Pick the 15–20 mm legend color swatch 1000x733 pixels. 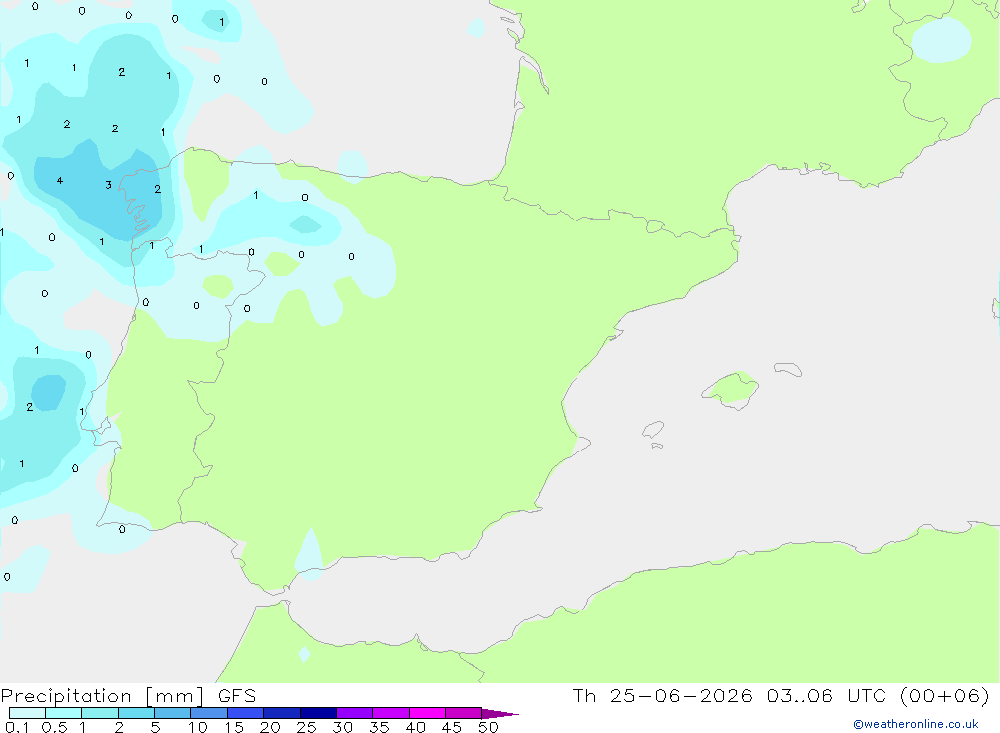[x=246, y=713]
